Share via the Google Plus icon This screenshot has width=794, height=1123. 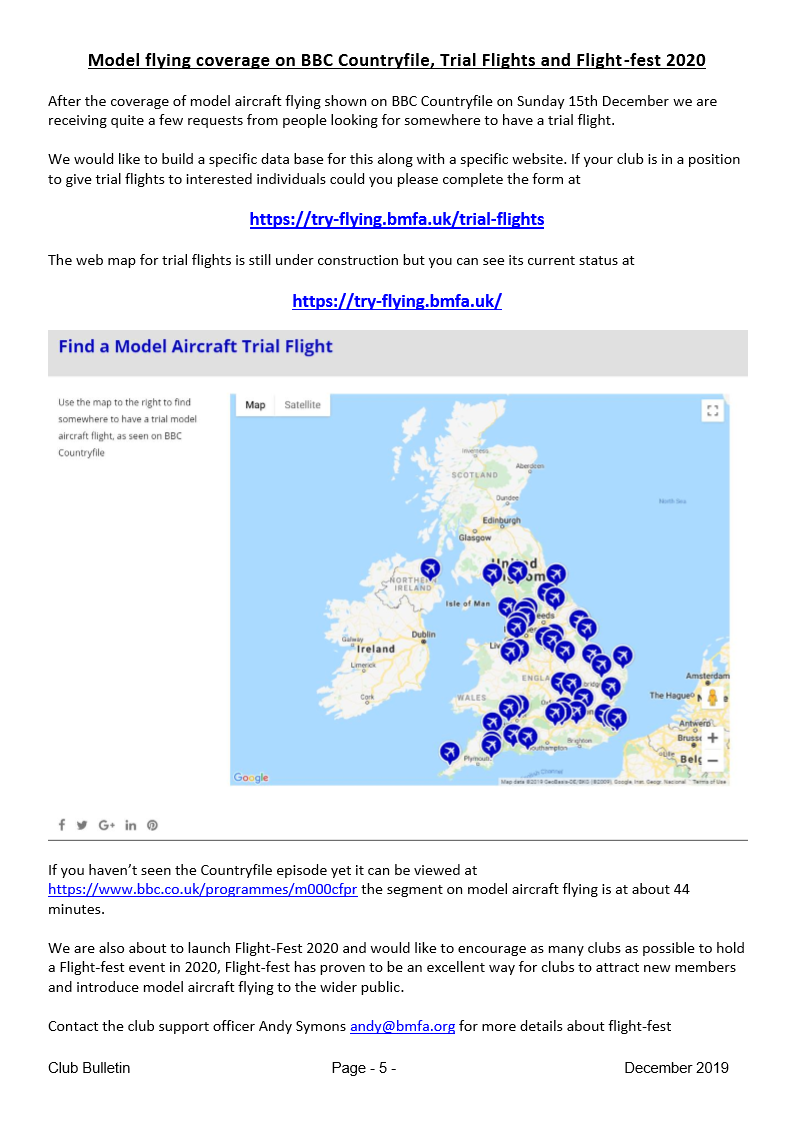[107, 825]
